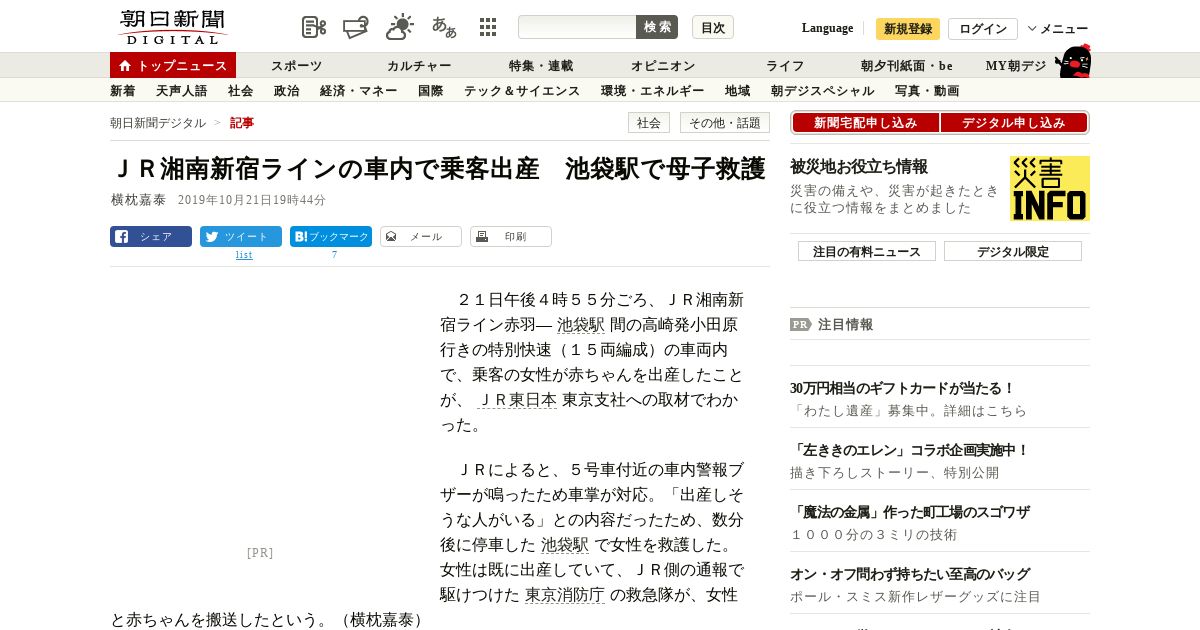Click the 朝日新聞デジタル breadcrumb link
This screenshot has height=630, width=1200.
click(x=158, y=123)
